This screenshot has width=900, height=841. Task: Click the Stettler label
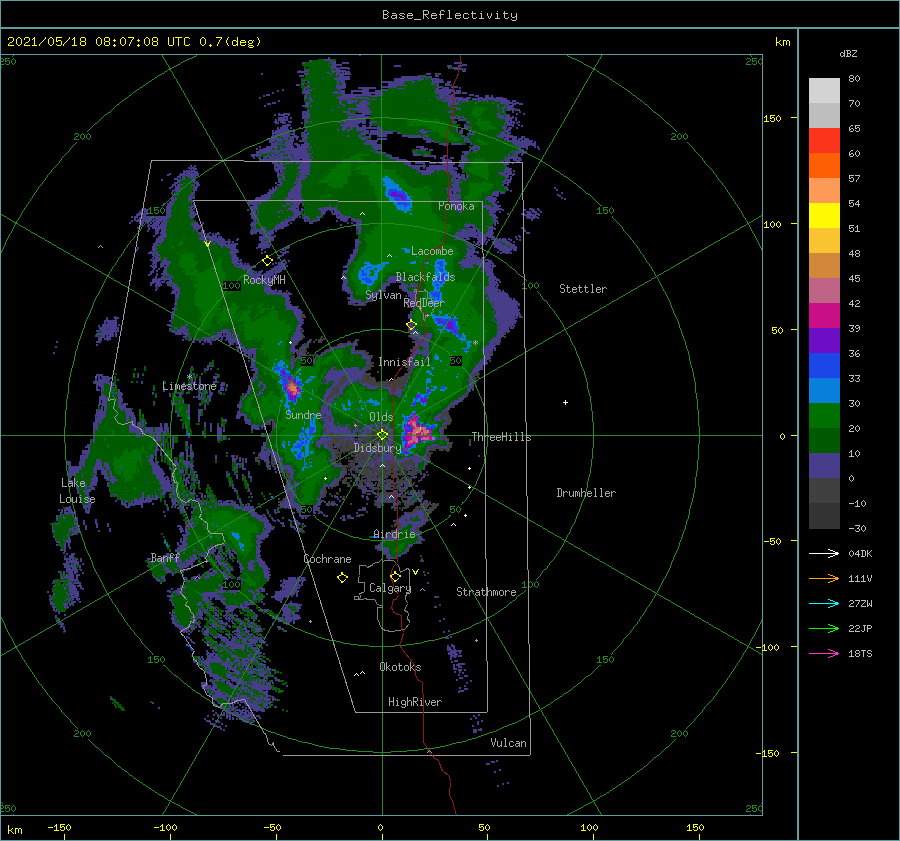coord(583,289)
